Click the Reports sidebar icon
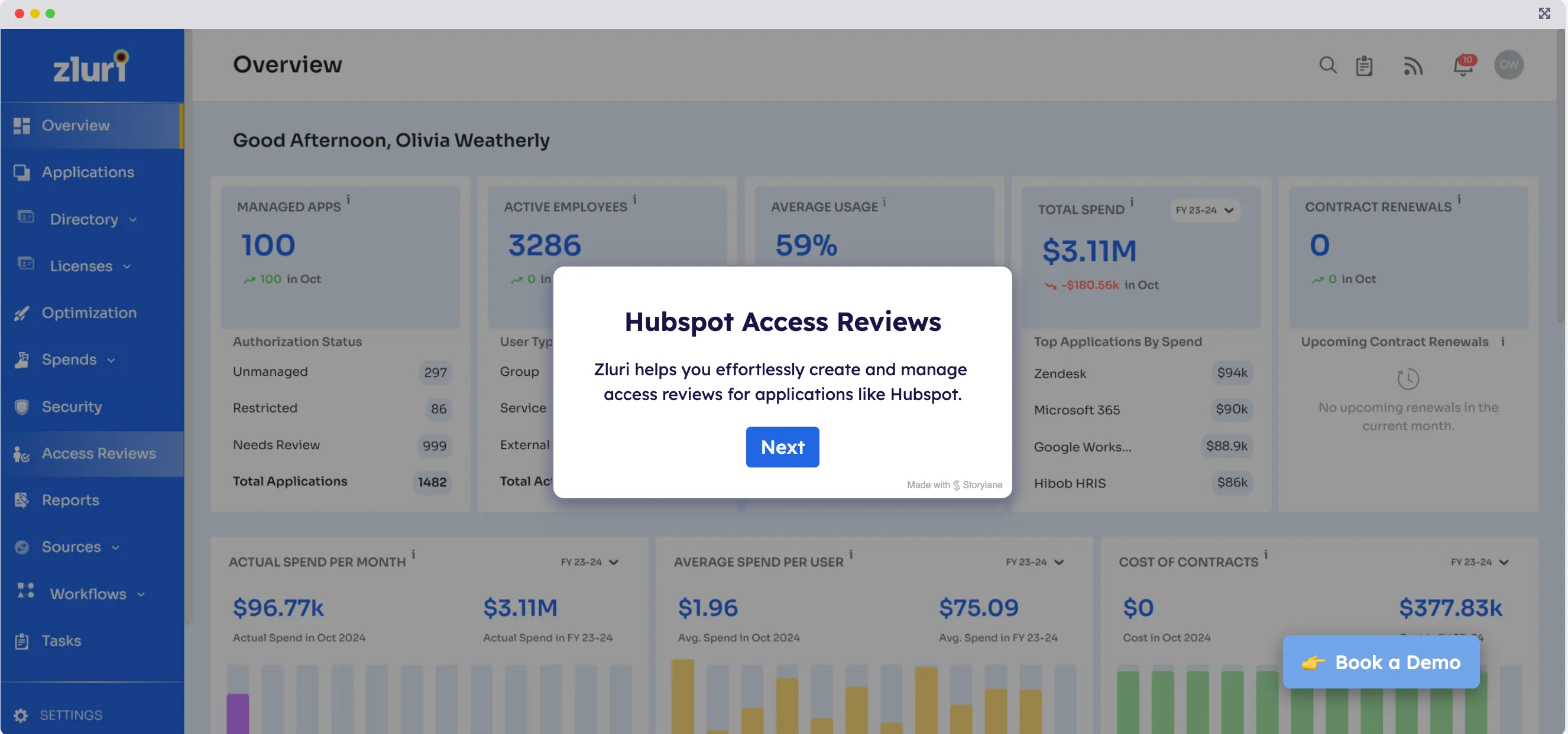Image resolution: width=1568 pixels, height=734 pixels. pyautogui.click(x=22, y=501)
